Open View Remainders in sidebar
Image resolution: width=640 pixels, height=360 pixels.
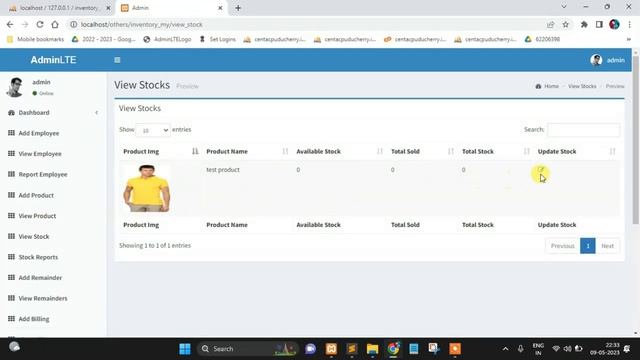(43, 298)
